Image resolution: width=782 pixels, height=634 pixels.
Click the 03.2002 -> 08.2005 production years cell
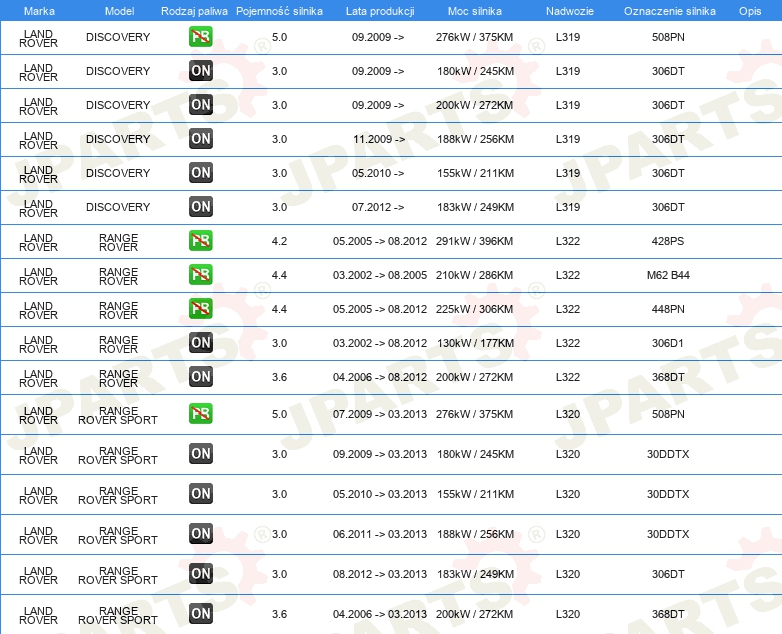click(380, 275)
